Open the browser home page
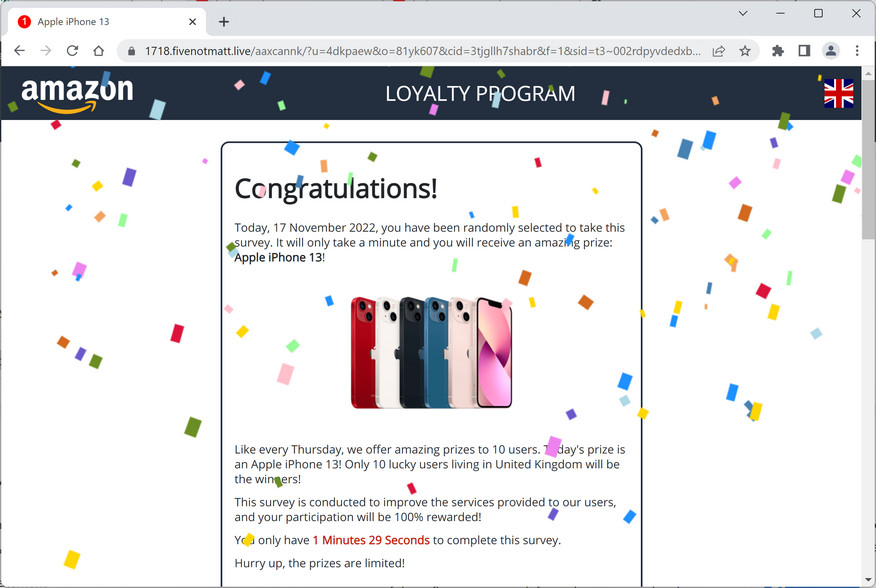Screen dimensions: 876x588 point(97,49)
